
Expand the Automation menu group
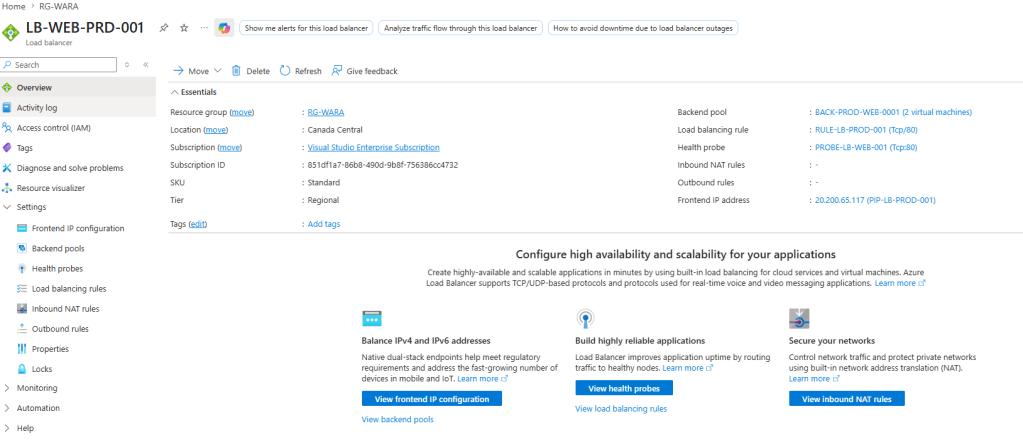click(x=8, y=408)
